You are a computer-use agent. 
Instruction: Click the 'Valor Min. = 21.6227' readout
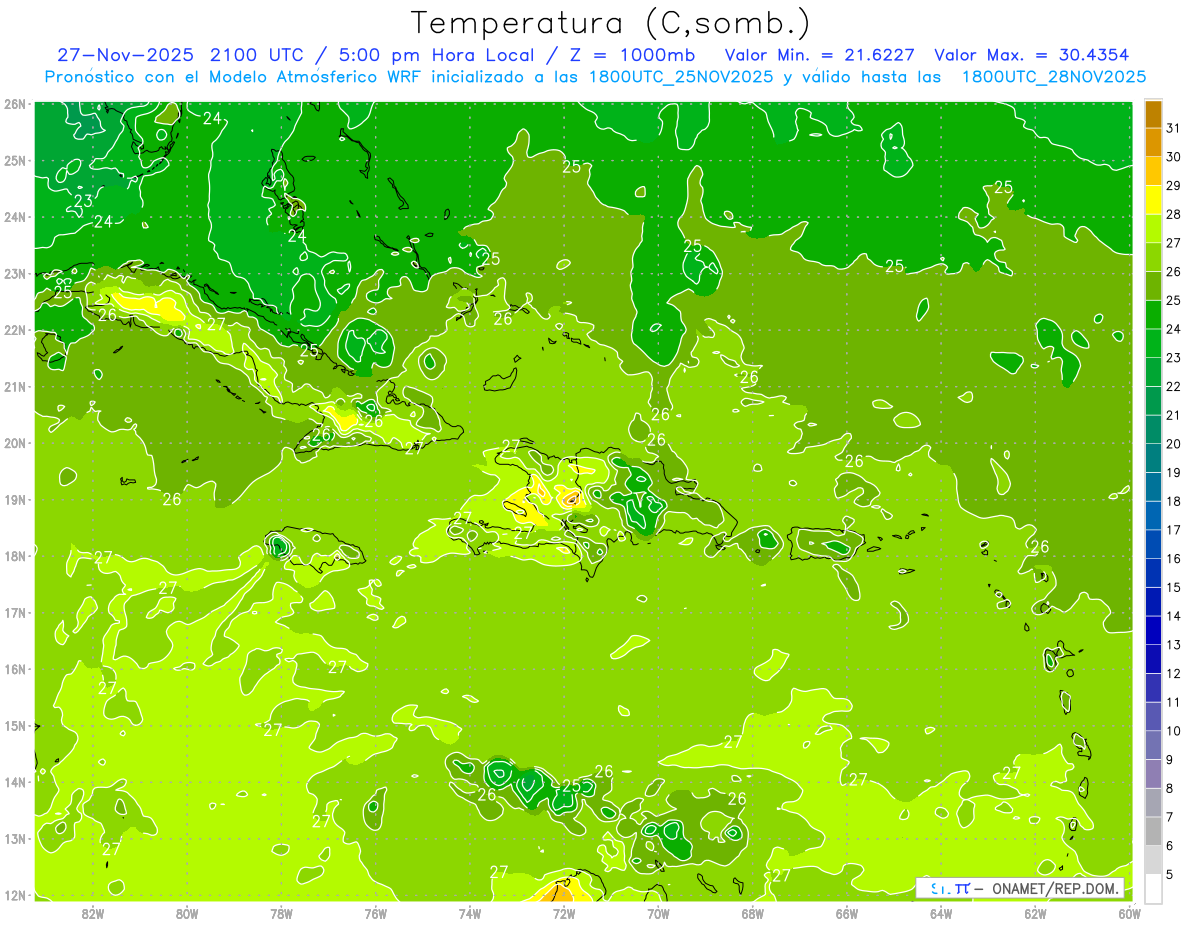(x=821, y=55)
